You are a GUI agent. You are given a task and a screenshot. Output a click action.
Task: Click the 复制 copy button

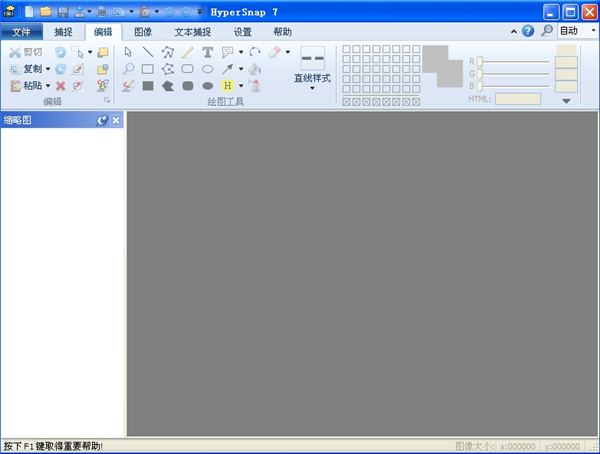tap(26, 69)
